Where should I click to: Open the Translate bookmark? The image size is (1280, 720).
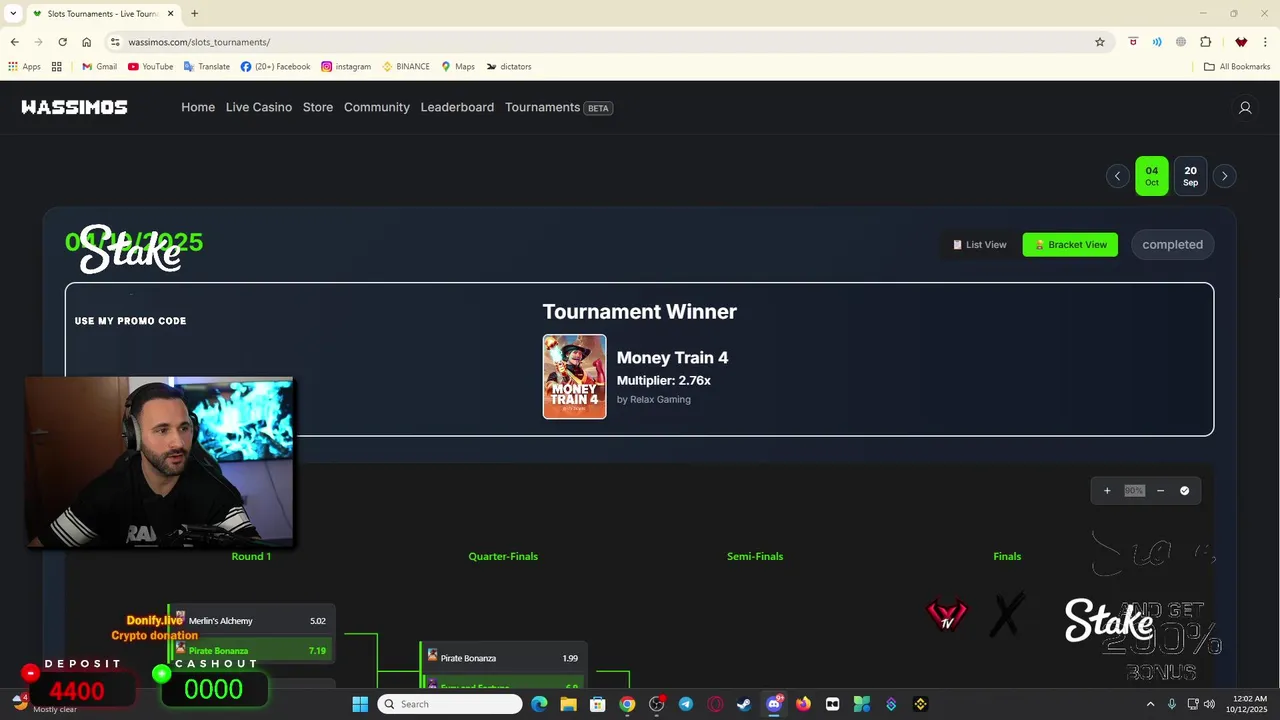(207, 67)
